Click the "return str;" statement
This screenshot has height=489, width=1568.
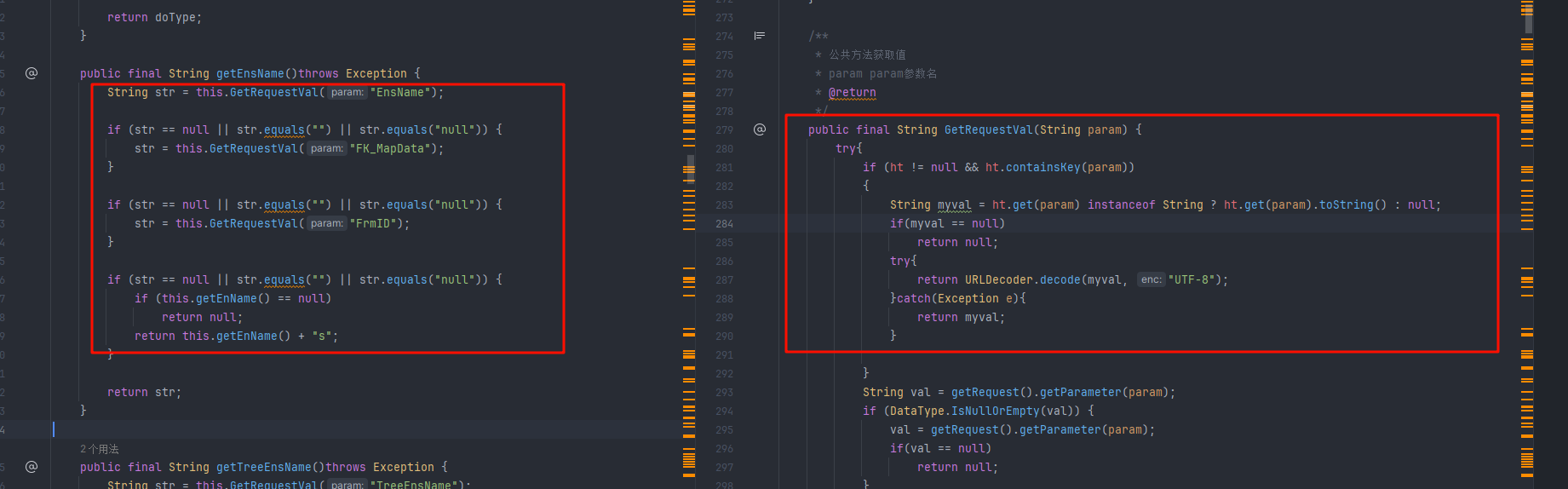(x=144, y=392)
